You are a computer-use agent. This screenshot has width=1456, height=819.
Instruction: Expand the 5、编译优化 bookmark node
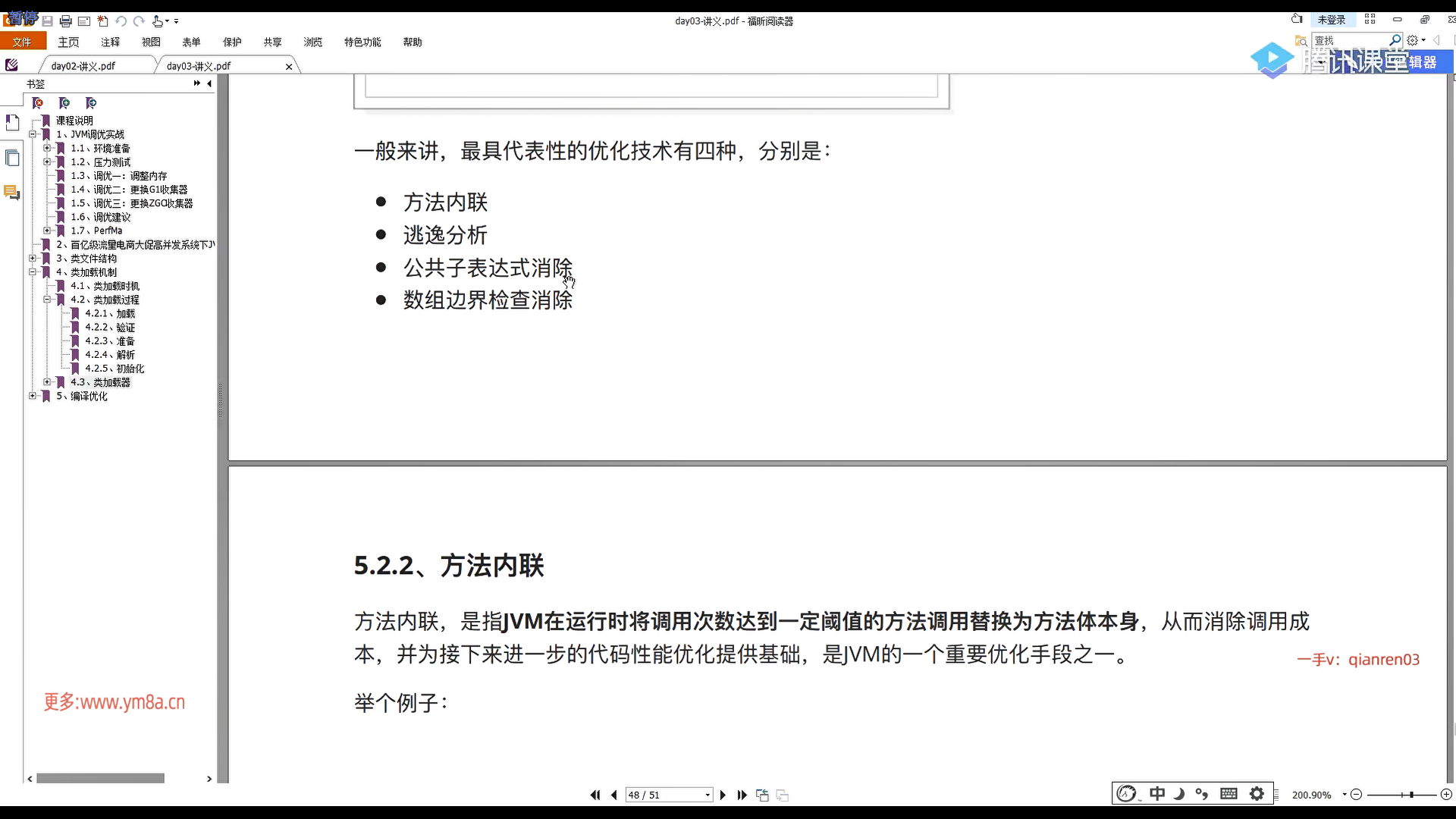33,396
